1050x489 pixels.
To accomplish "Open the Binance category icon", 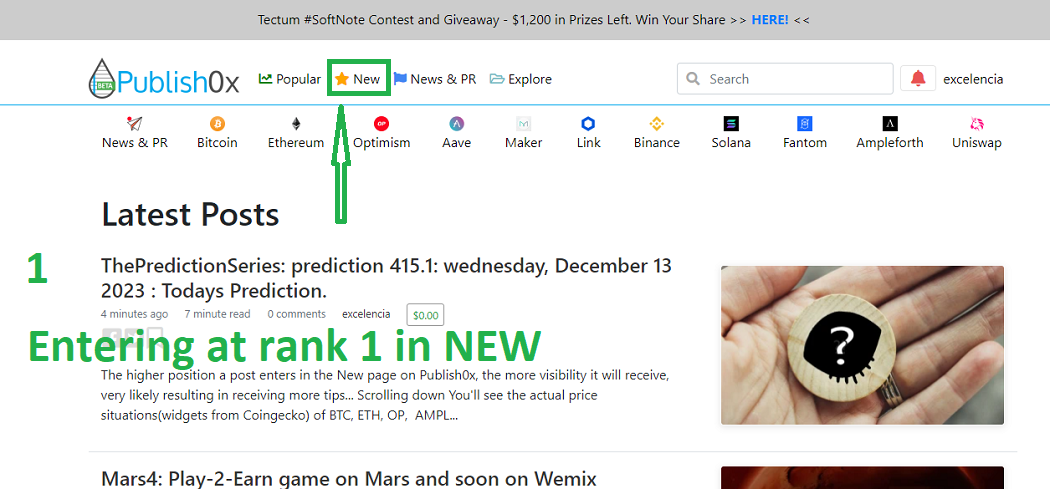I will [657, 123].
